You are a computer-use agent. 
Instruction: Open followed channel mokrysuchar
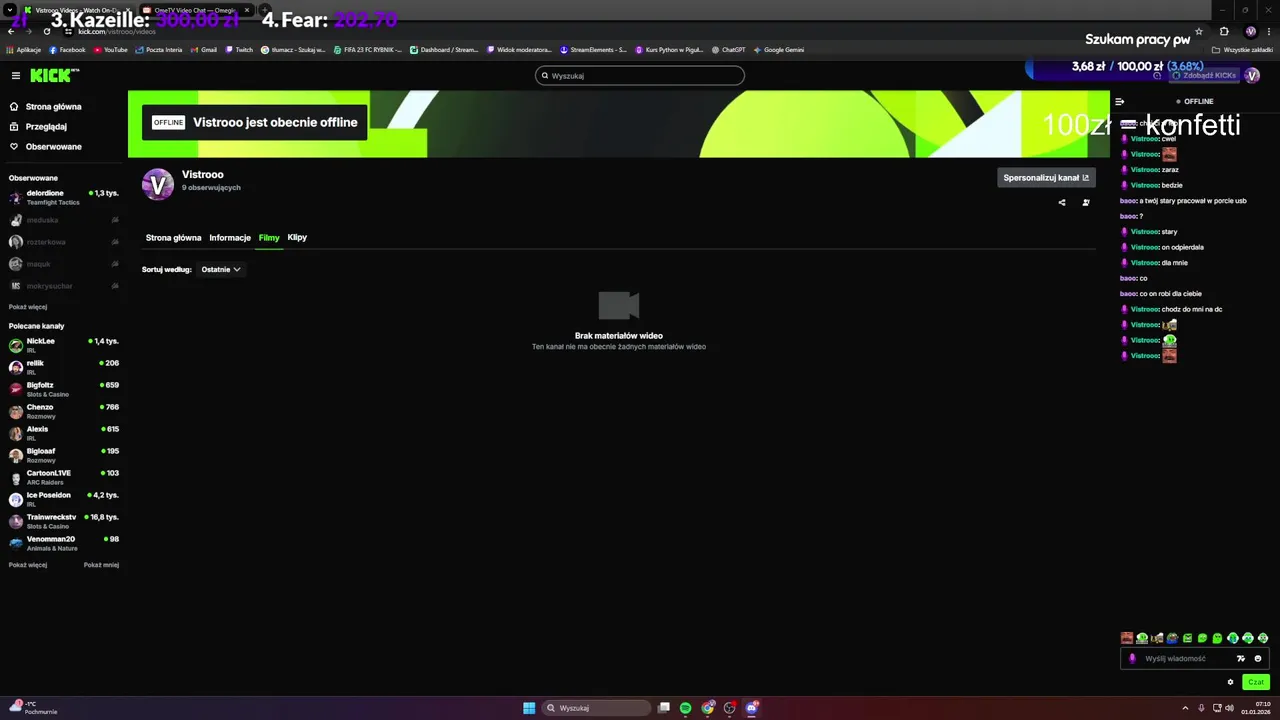64,286
